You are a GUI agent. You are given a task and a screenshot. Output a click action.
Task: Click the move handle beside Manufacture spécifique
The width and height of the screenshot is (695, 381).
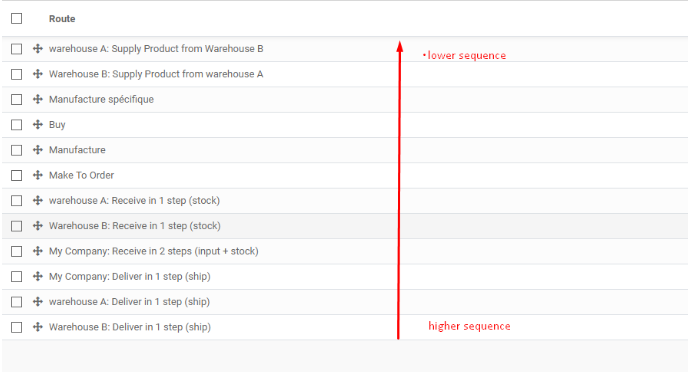[38, 99]
